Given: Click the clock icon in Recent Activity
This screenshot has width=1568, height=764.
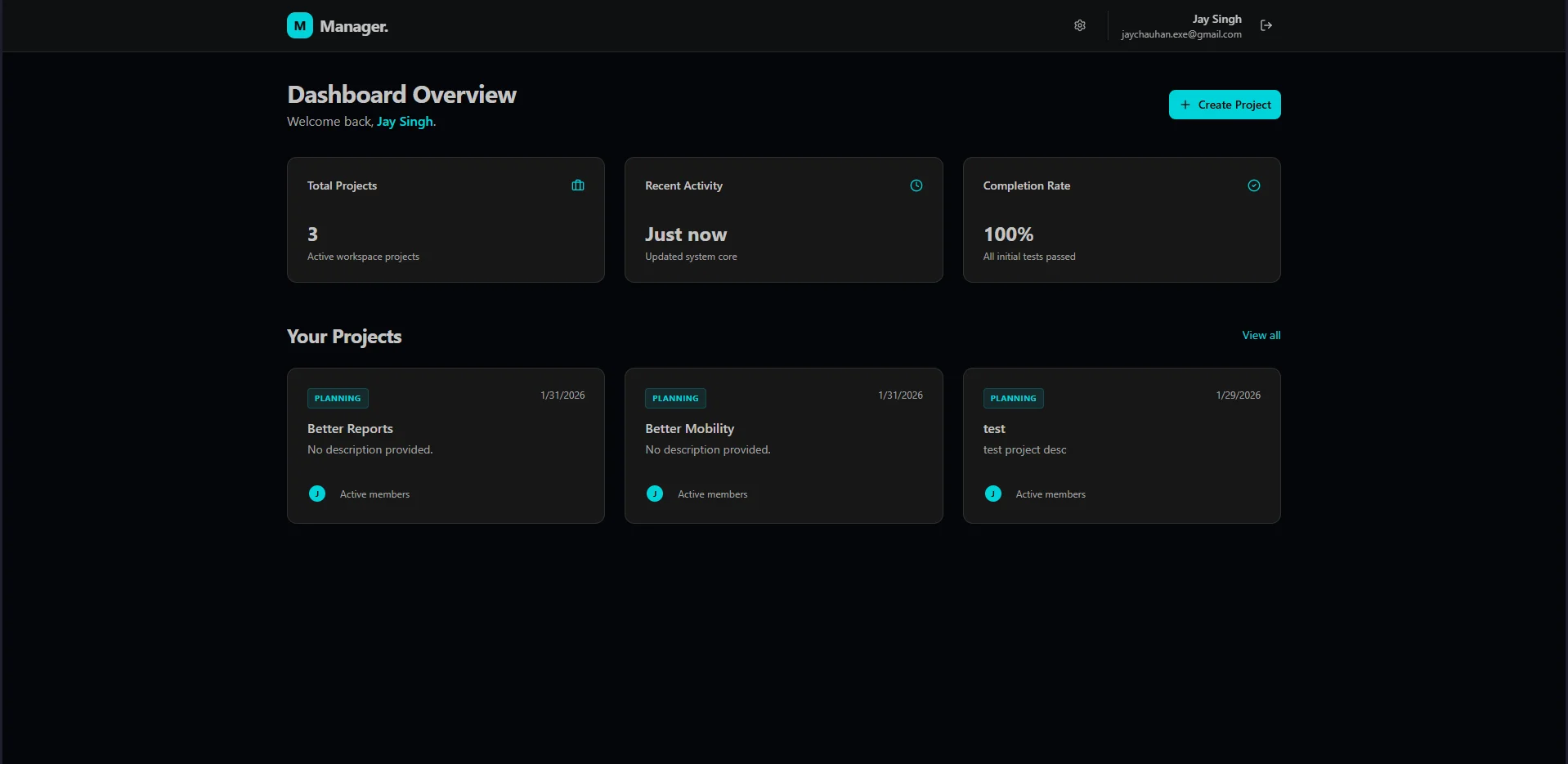Looking at the screenshot, I should pyautogui.click(x=916, y=185).
